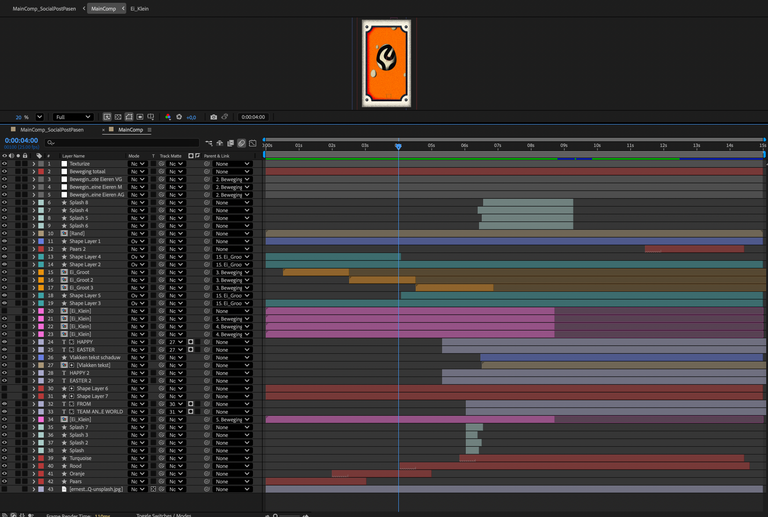The height and width of the screenshot is (517, 768).
Task: Hide the Texturize layer with eye icon
Action: coord(4,164)
